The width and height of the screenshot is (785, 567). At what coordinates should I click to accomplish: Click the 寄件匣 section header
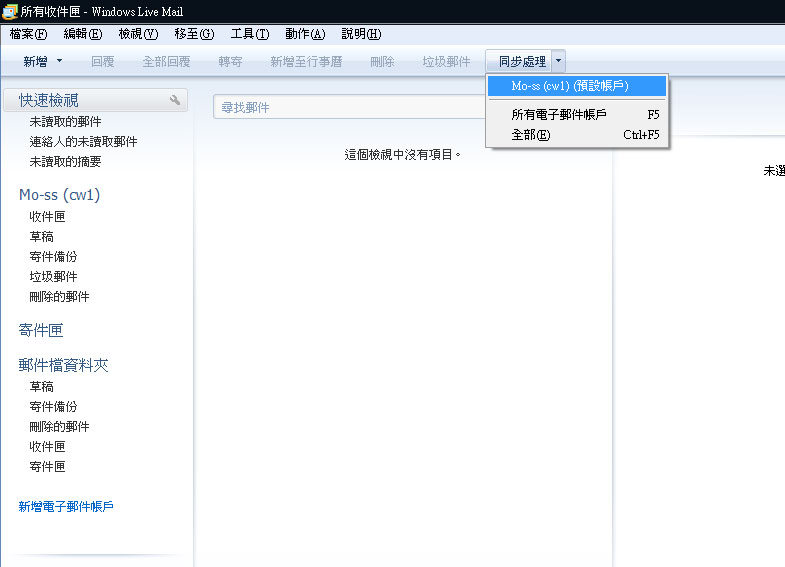pyautogui.click(x=41, y=330)
